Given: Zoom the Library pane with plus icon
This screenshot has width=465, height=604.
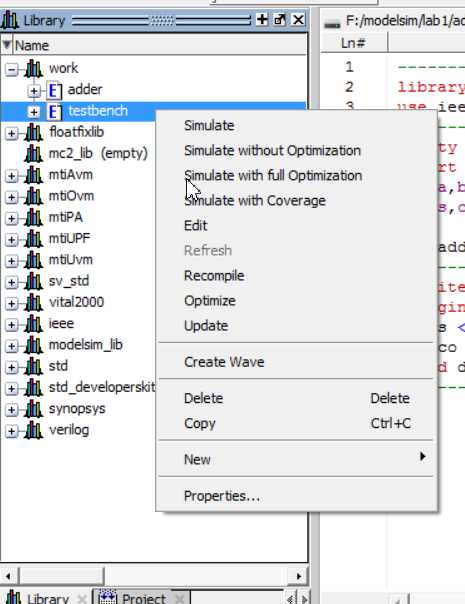Looking at the screenshot, I should [262, 19].
